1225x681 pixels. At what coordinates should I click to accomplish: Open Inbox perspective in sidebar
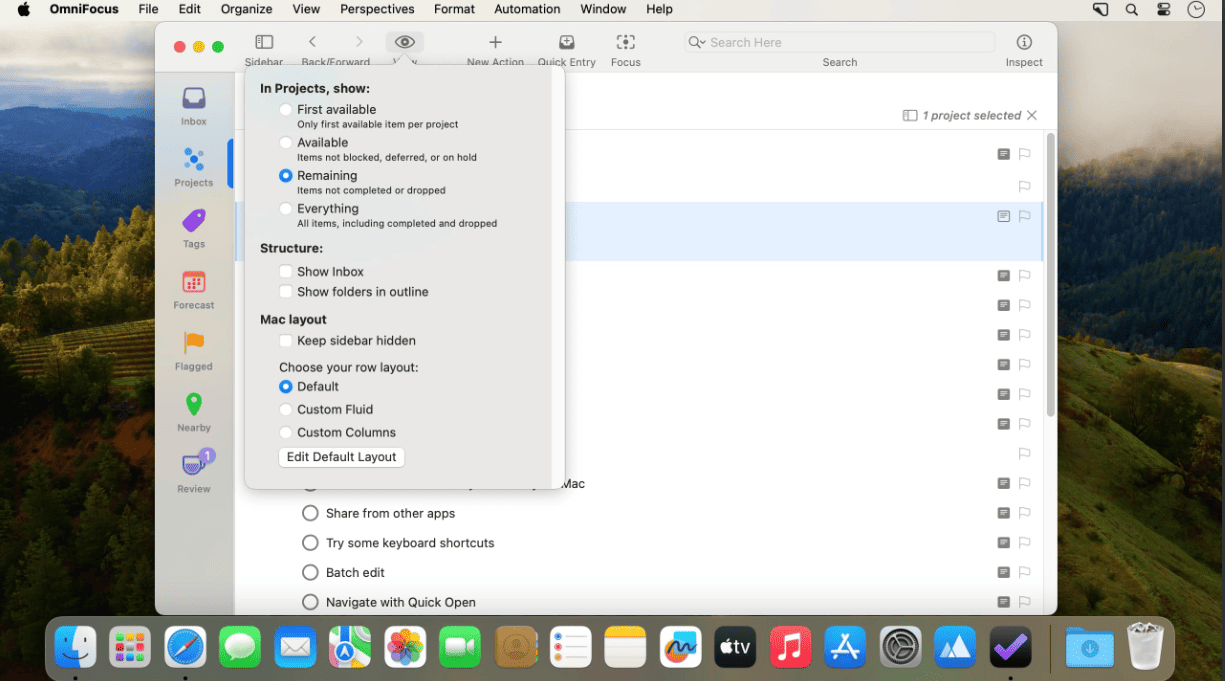(194, 105)
